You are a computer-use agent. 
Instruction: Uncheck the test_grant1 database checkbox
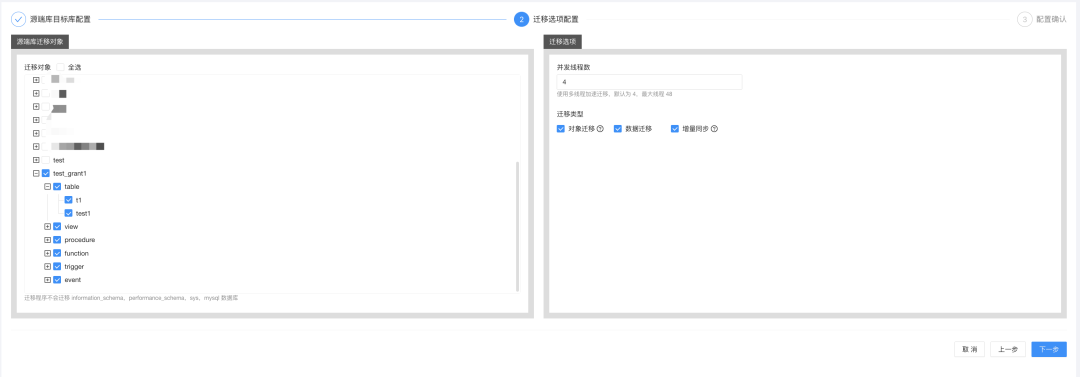coord(46,174)
